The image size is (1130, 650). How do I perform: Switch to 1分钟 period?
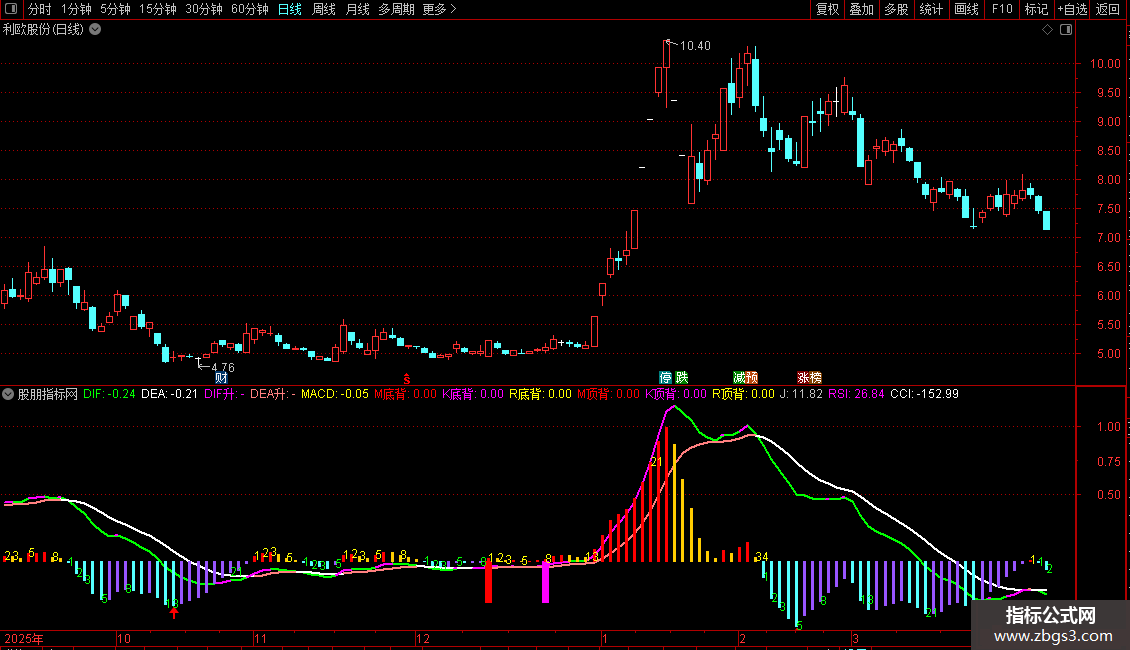[76, 9]
